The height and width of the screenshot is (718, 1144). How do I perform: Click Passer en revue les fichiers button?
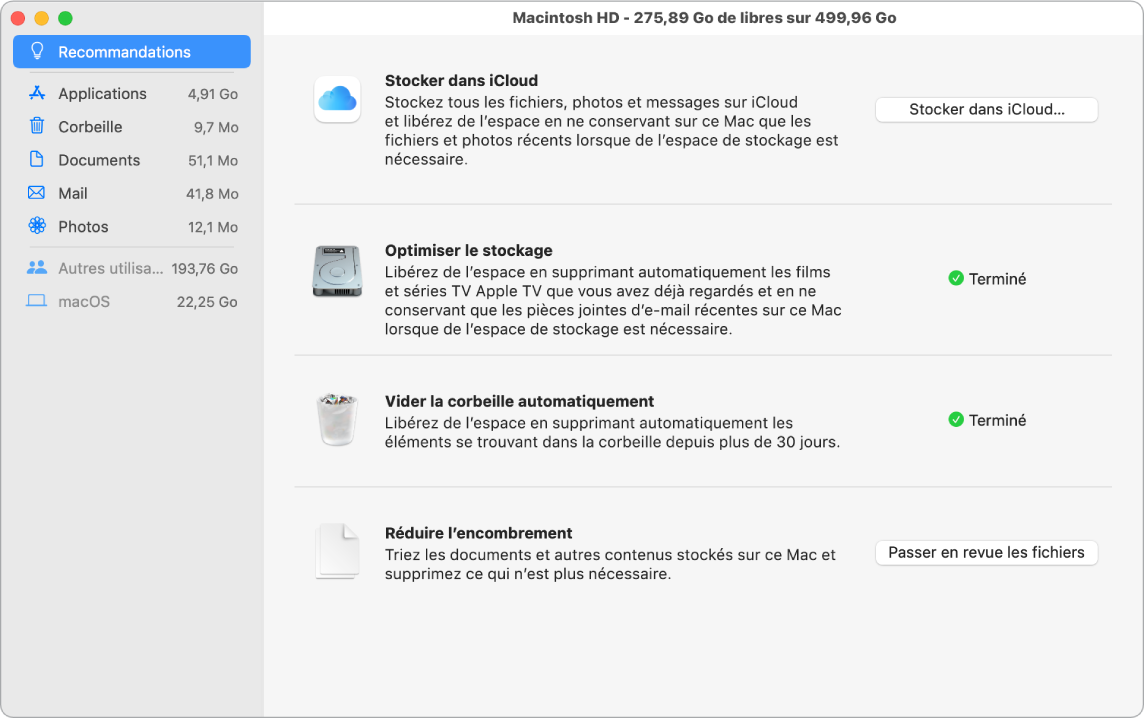[x=986, y=552]
